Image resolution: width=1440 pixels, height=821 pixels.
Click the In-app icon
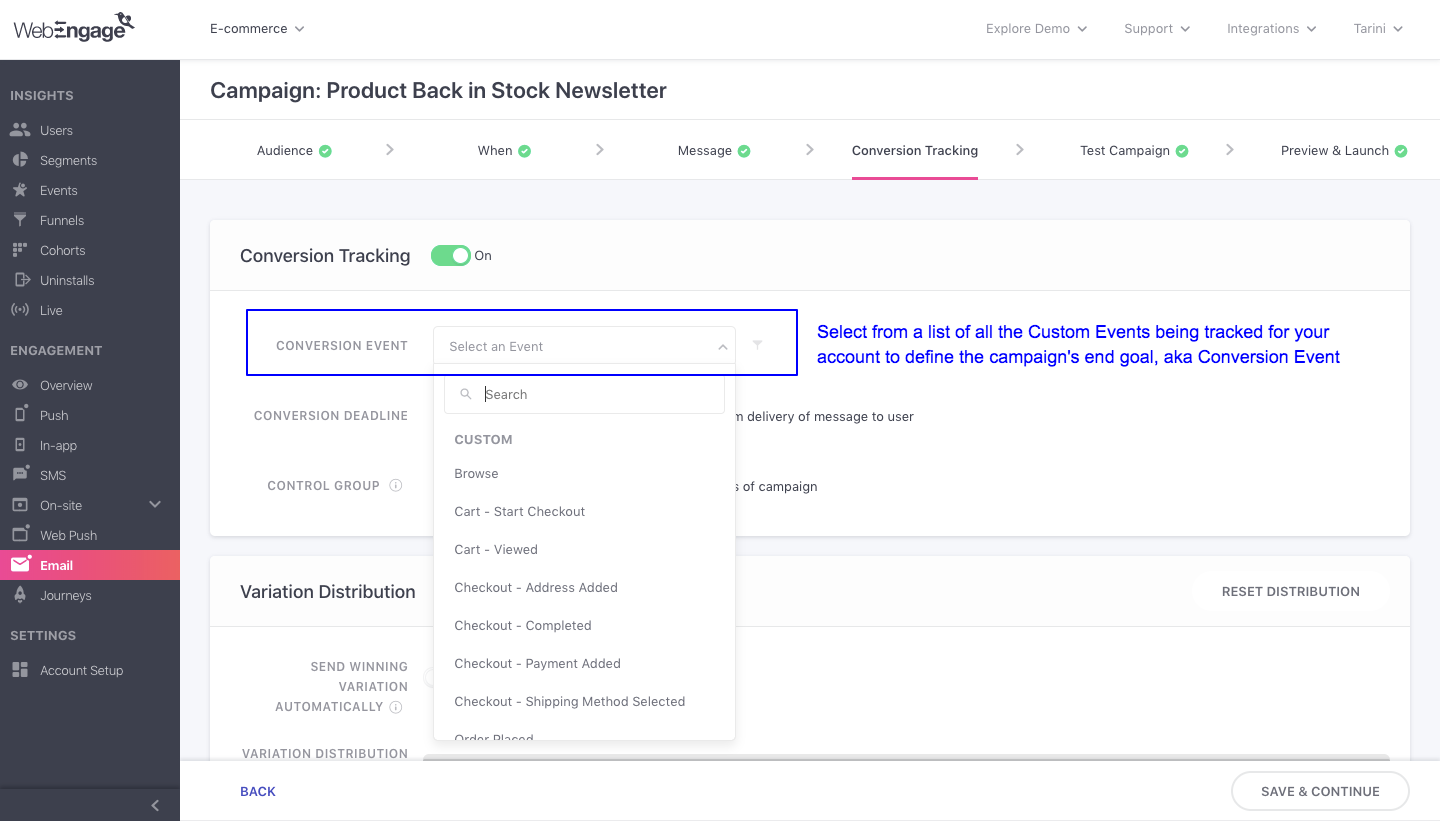coord(20,445)
